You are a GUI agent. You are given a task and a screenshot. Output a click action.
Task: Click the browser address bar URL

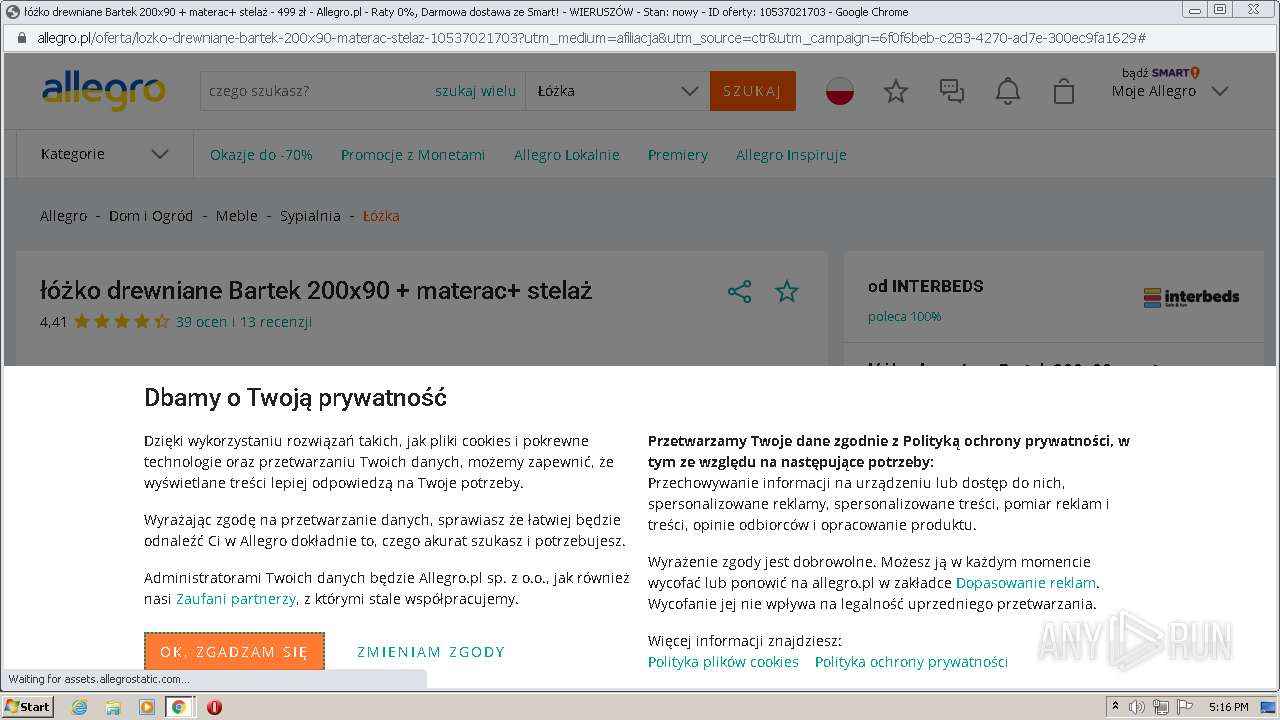[x=590, y=38]
